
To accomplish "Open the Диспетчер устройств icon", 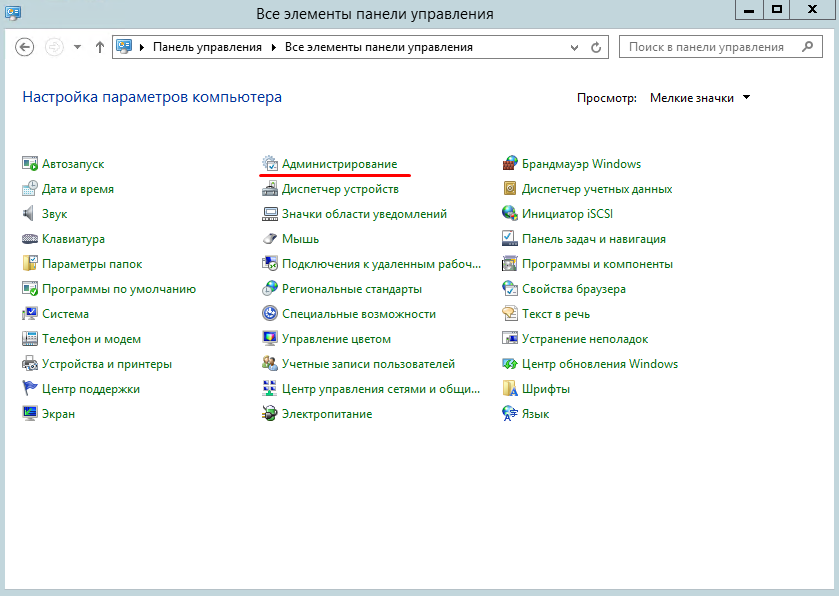I will click(x=270, y=188).
